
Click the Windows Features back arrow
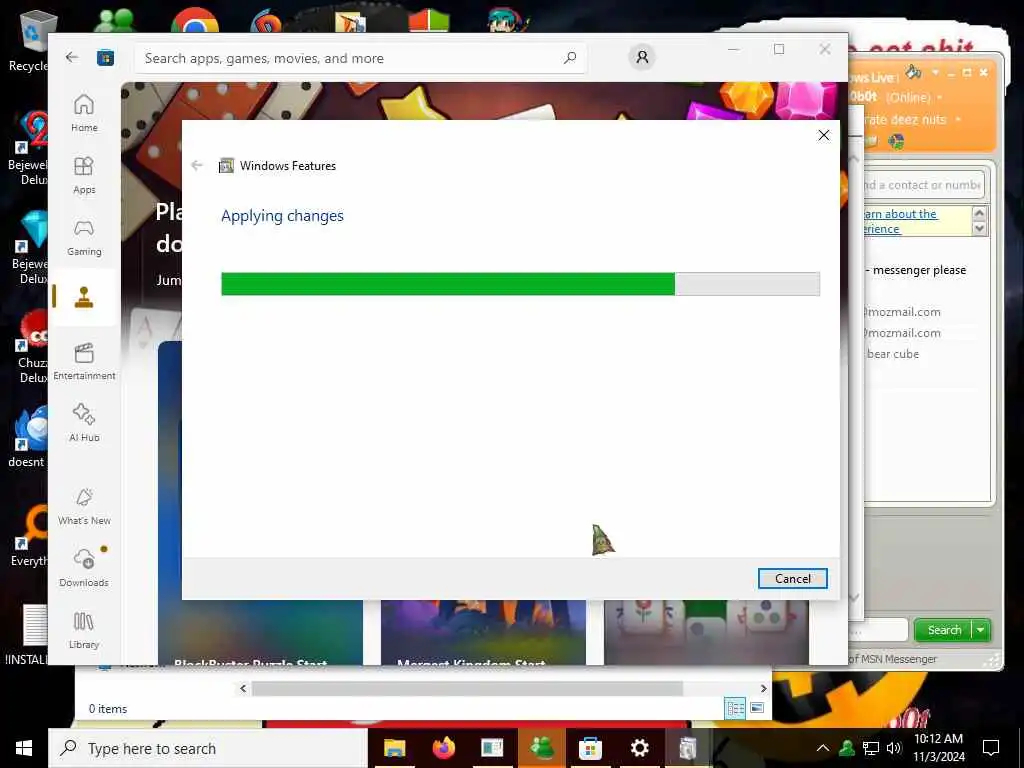point(197,165)
